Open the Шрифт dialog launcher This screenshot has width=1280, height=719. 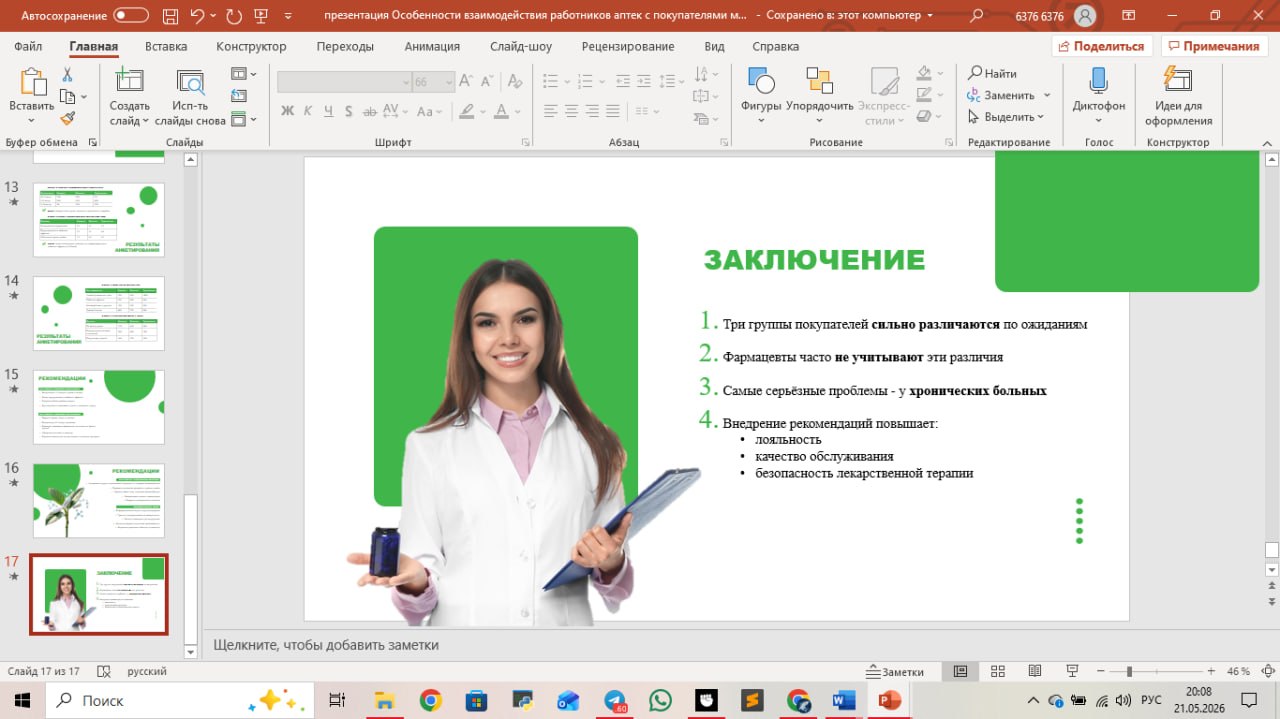click(x=526, y=143)
